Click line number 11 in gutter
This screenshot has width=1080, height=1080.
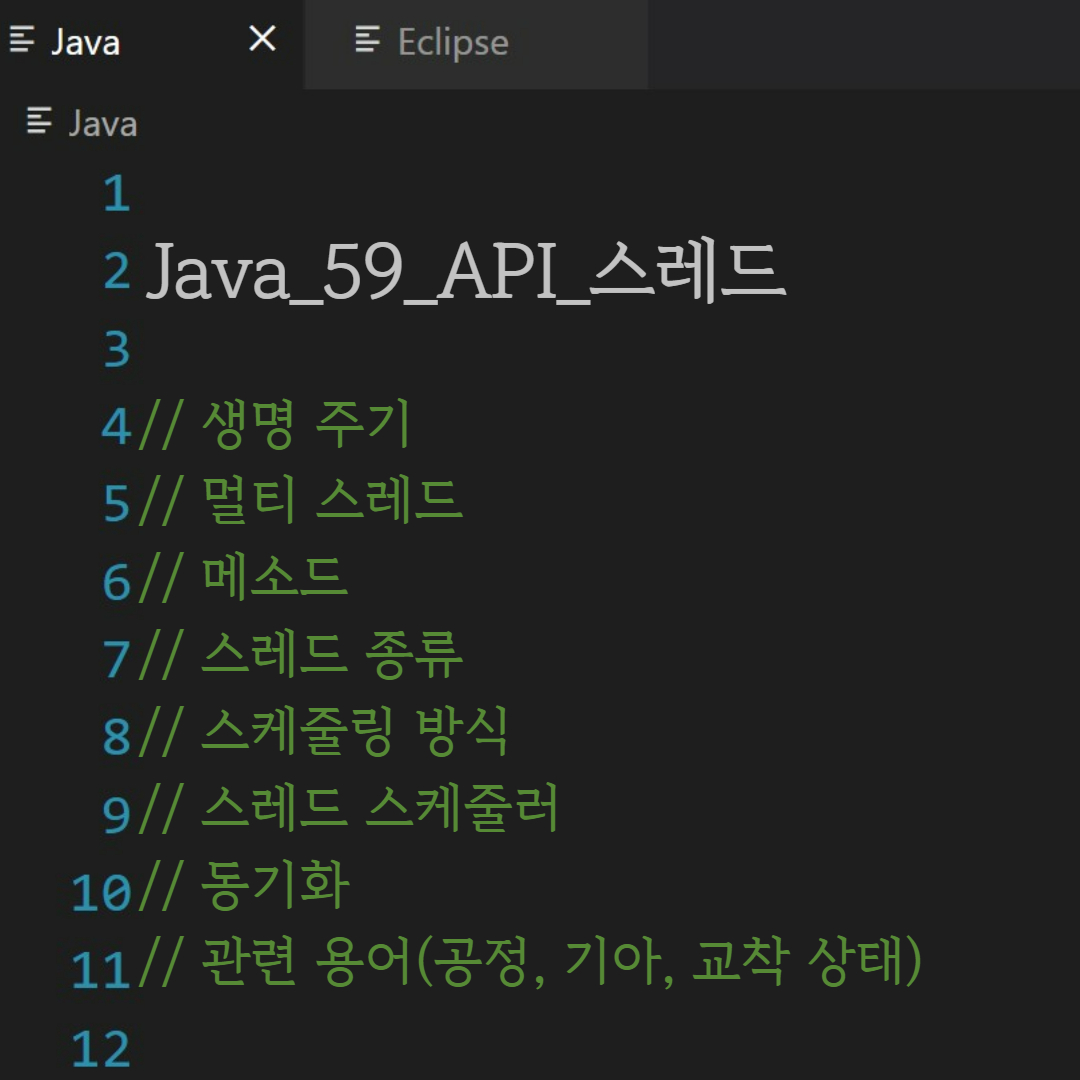point(101,970)
